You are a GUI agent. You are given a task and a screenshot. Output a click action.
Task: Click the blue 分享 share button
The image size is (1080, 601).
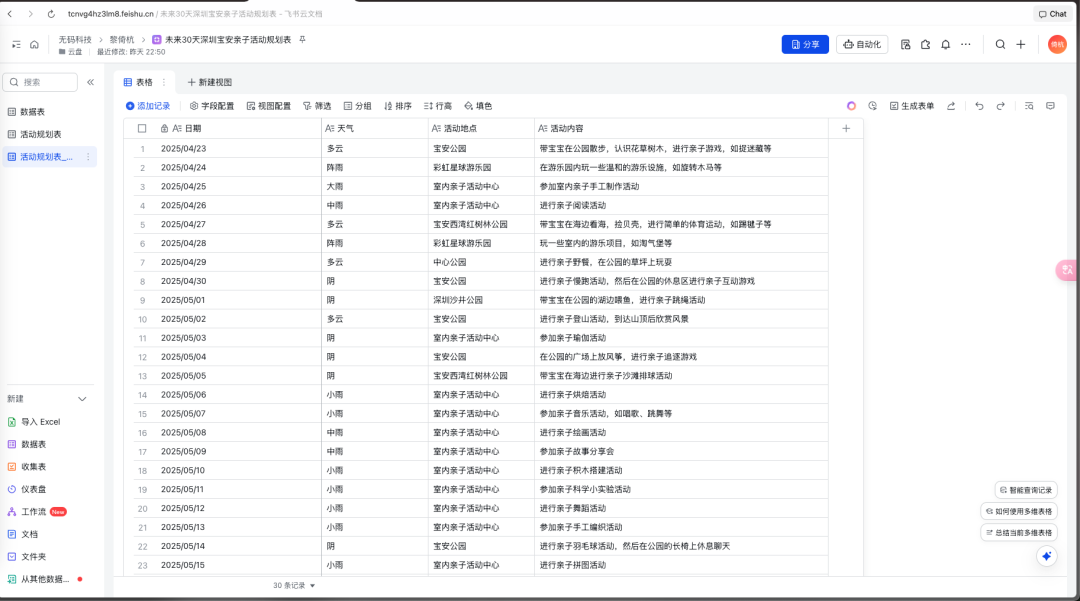805,44
